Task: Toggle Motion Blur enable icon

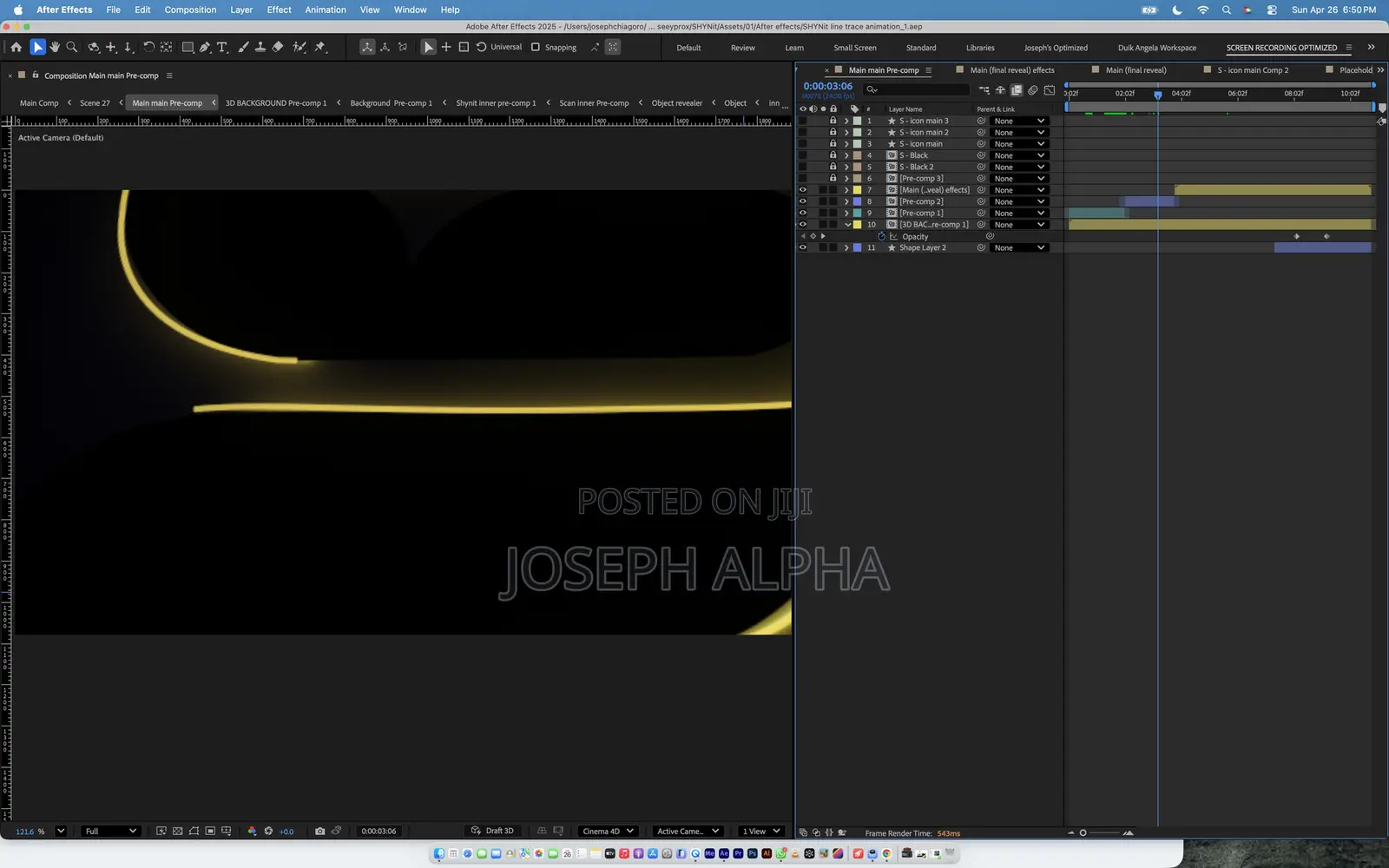Action: (1033, 89)
